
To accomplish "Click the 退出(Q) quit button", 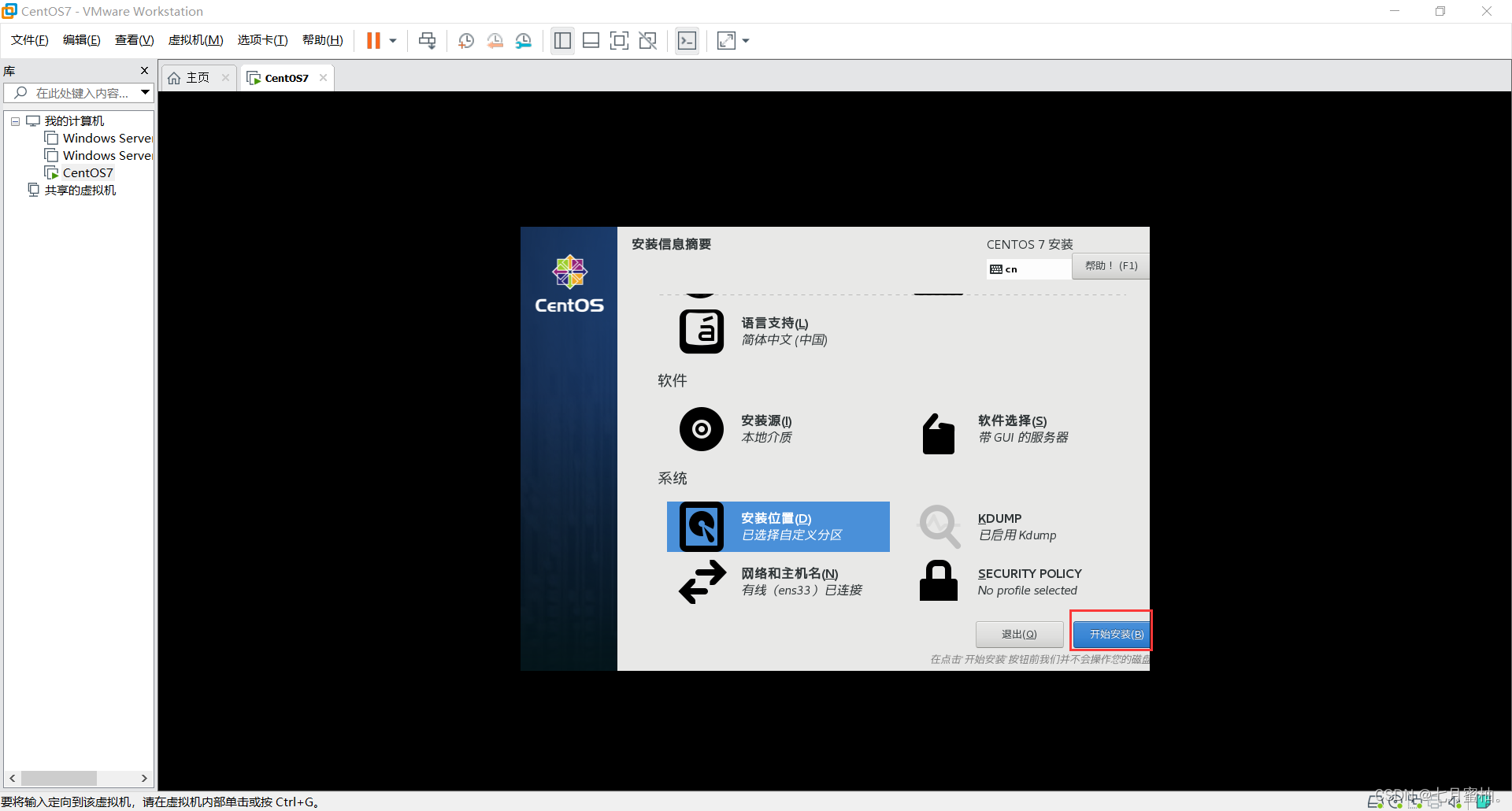I will 1019,634.
